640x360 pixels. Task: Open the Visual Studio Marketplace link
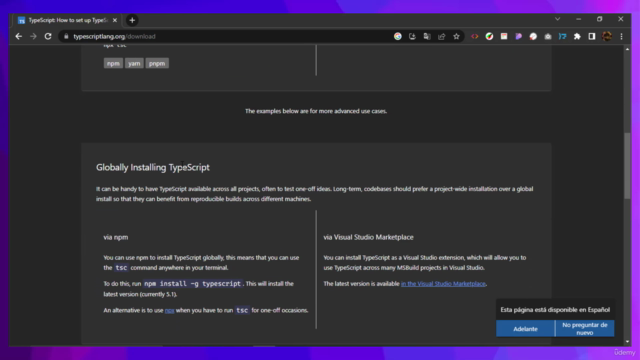443,284
